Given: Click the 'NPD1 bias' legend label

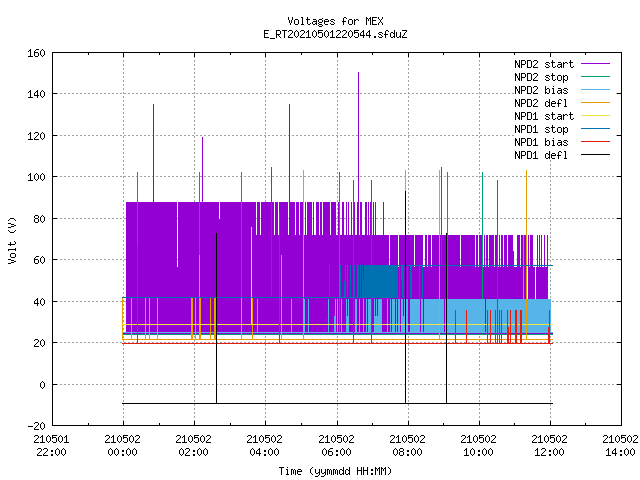Looking at the screenshot, I should pyautogui.click(x=541, y=142).
